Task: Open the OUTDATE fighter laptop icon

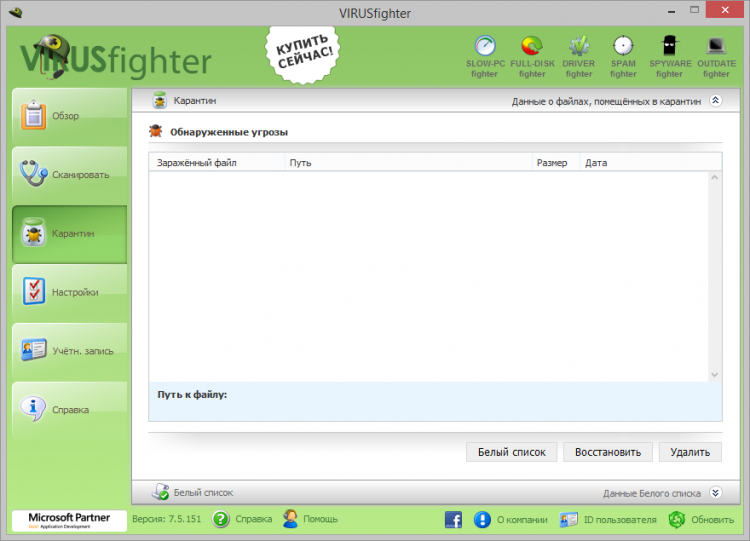Action: pos(716,46)
